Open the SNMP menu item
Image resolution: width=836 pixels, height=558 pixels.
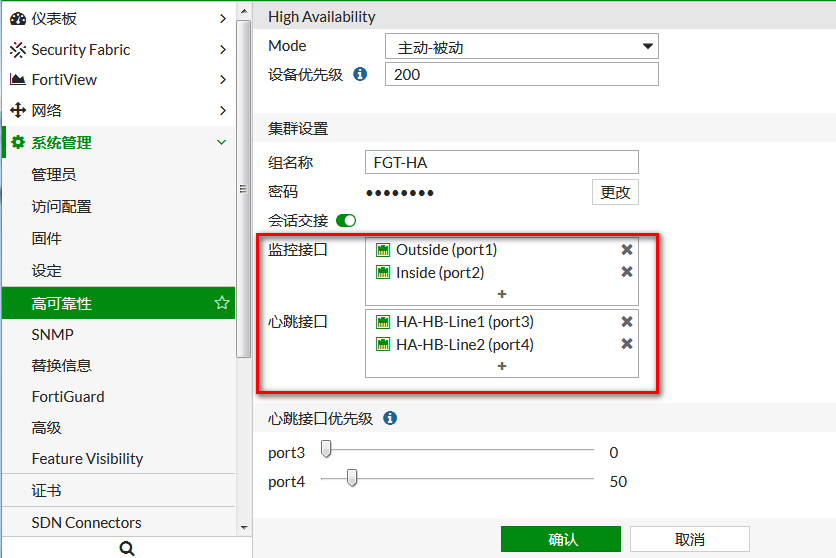[52, 334]
